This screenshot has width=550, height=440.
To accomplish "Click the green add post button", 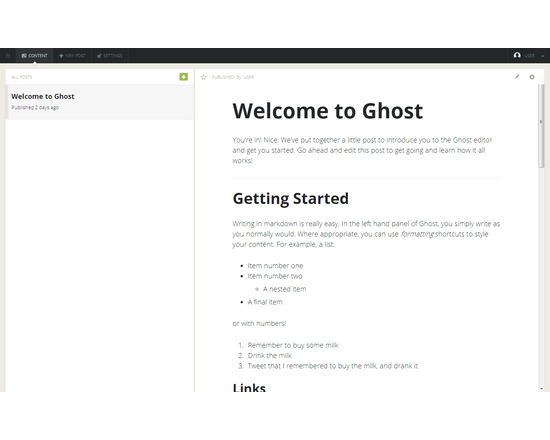I will [x=183, y=76].
